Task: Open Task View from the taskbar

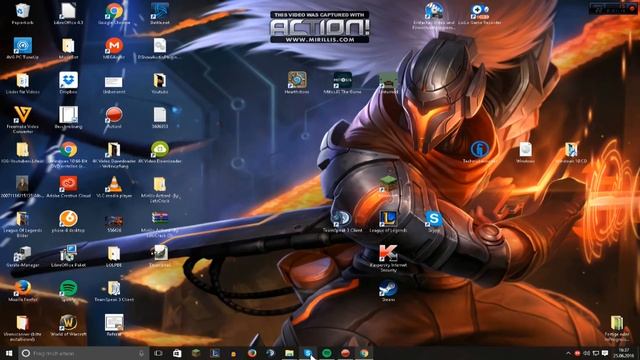Action: point(158,353)
